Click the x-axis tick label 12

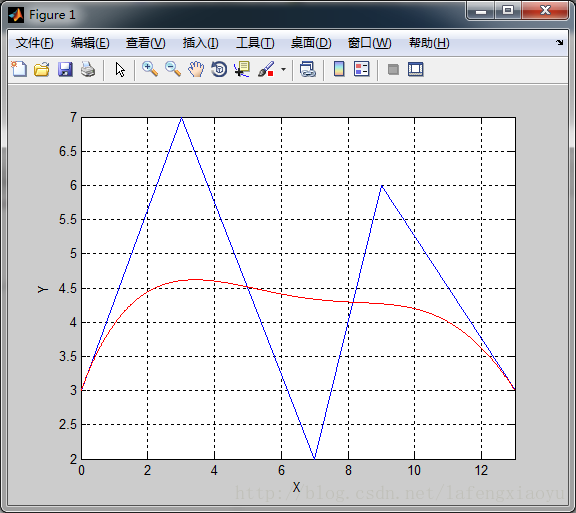(481, 470)
